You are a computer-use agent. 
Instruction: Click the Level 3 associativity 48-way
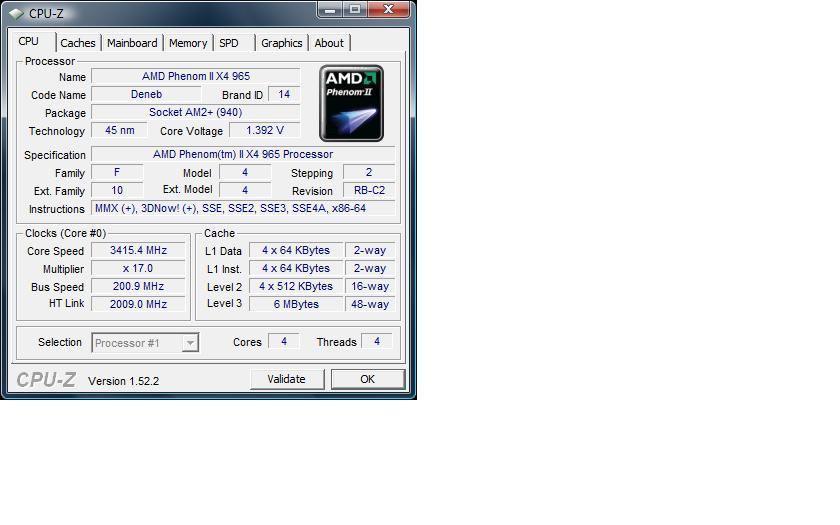click(370, 304)
